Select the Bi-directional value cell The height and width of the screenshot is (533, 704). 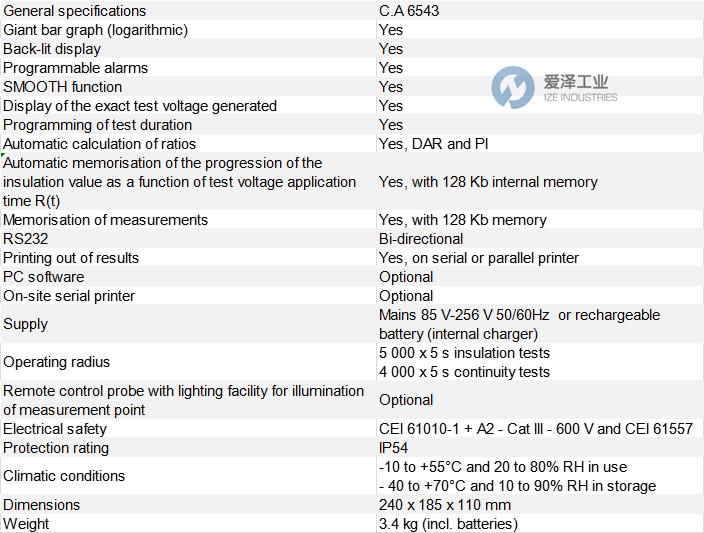pyautogui.click(x=421, y=239)
